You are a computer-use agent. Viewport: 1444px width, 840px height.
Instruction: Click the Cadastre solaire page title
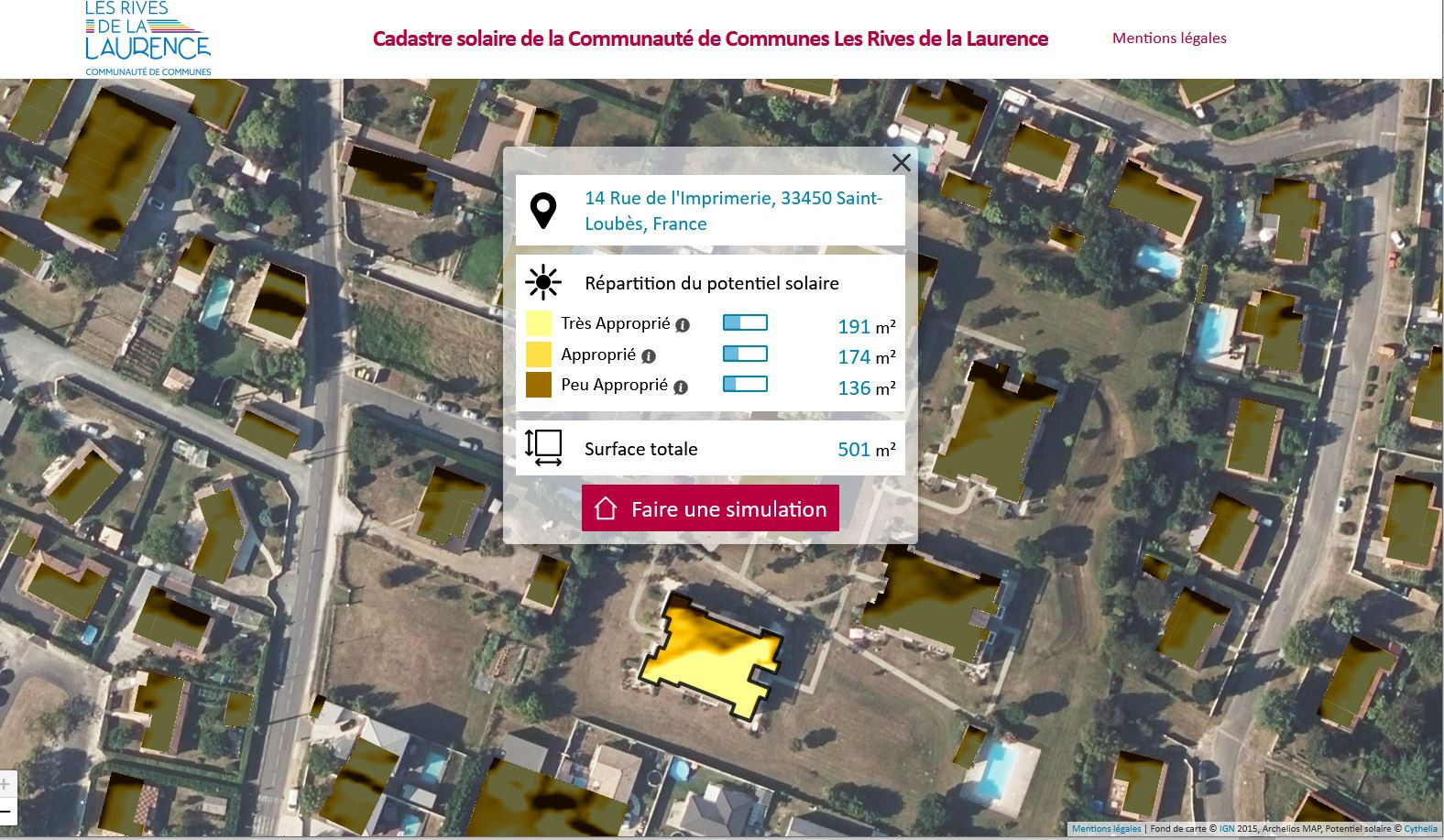point(710,38)
